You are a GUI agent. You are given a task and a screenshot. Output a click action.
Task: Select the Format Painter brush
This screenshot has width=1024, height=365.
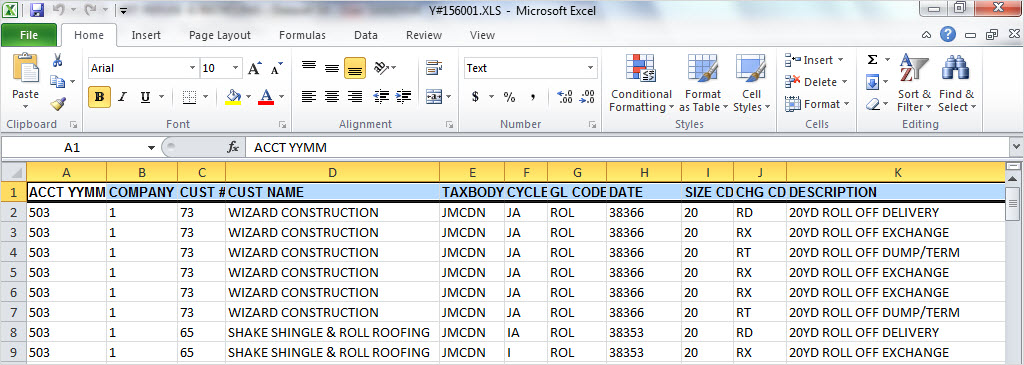(x=57, y=103)
